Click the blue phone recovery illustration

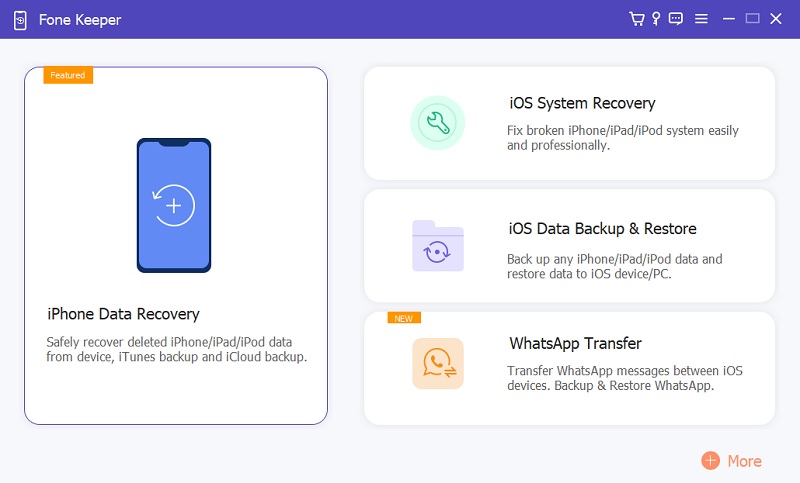pyautogui.click(x=174, y=205)
